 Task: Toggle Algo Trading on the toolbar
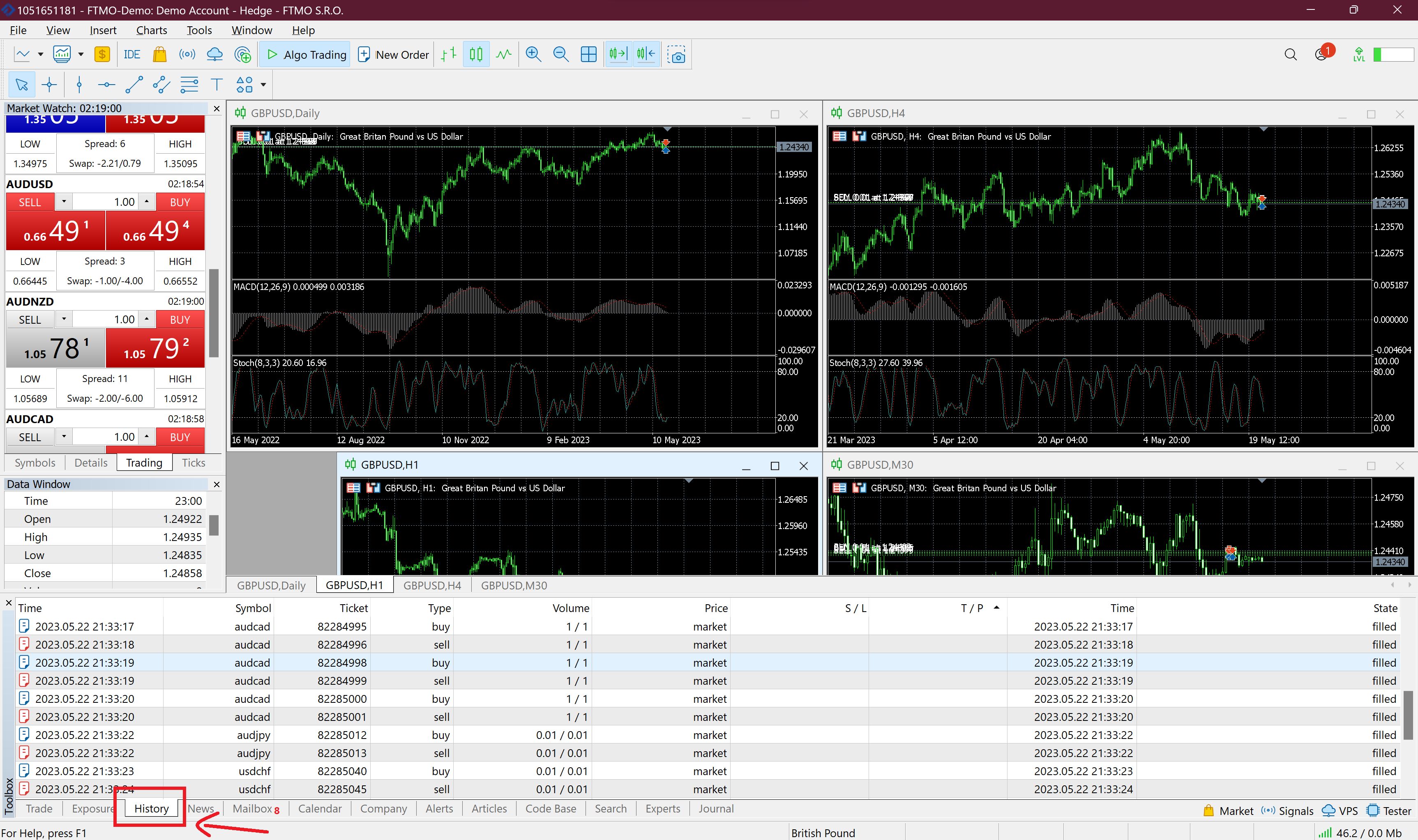(x=305, y=54)
